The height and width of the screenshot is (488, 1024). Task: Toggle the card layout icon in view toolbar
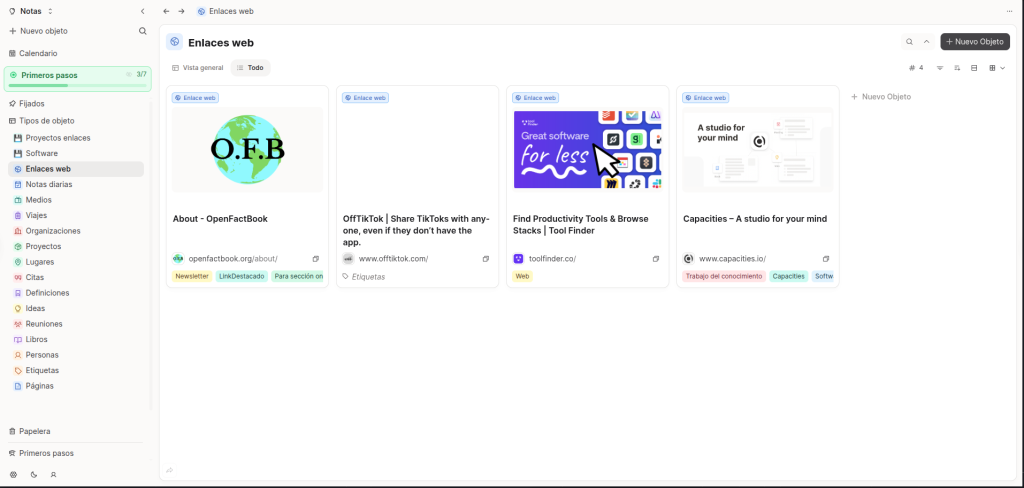[x=974, y=68]
